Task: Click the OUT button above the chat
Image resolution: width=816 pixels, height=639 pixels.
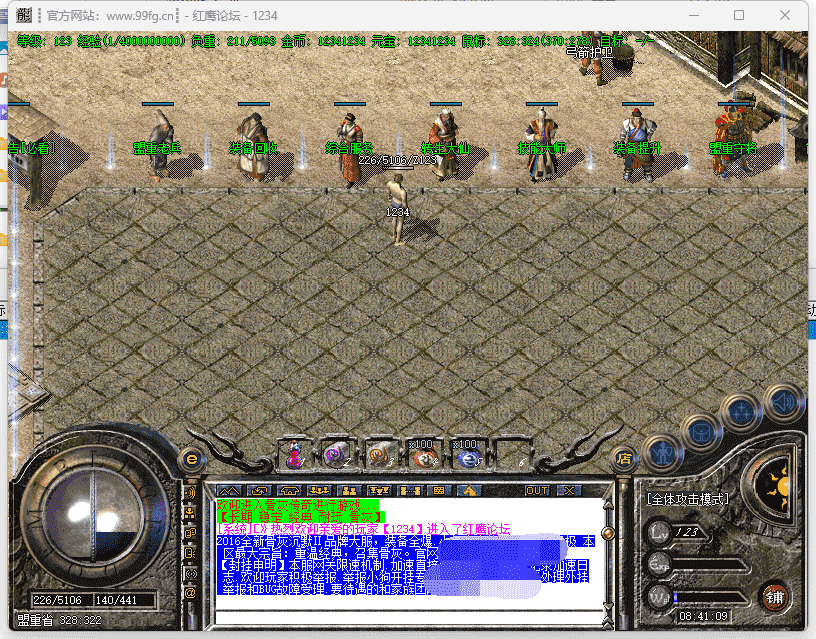Action: 537,491
